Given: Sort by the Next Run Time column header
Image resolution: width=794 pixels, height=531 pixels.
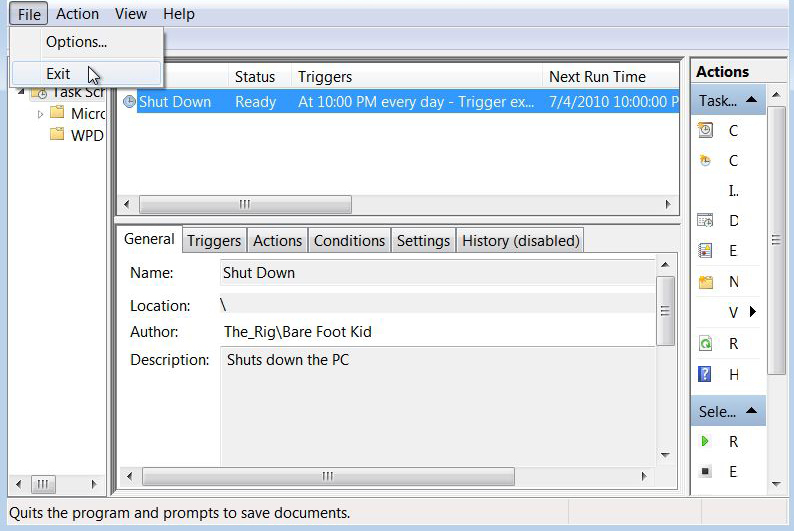Looking at the screenshot, I should click(x=610, y=76).
